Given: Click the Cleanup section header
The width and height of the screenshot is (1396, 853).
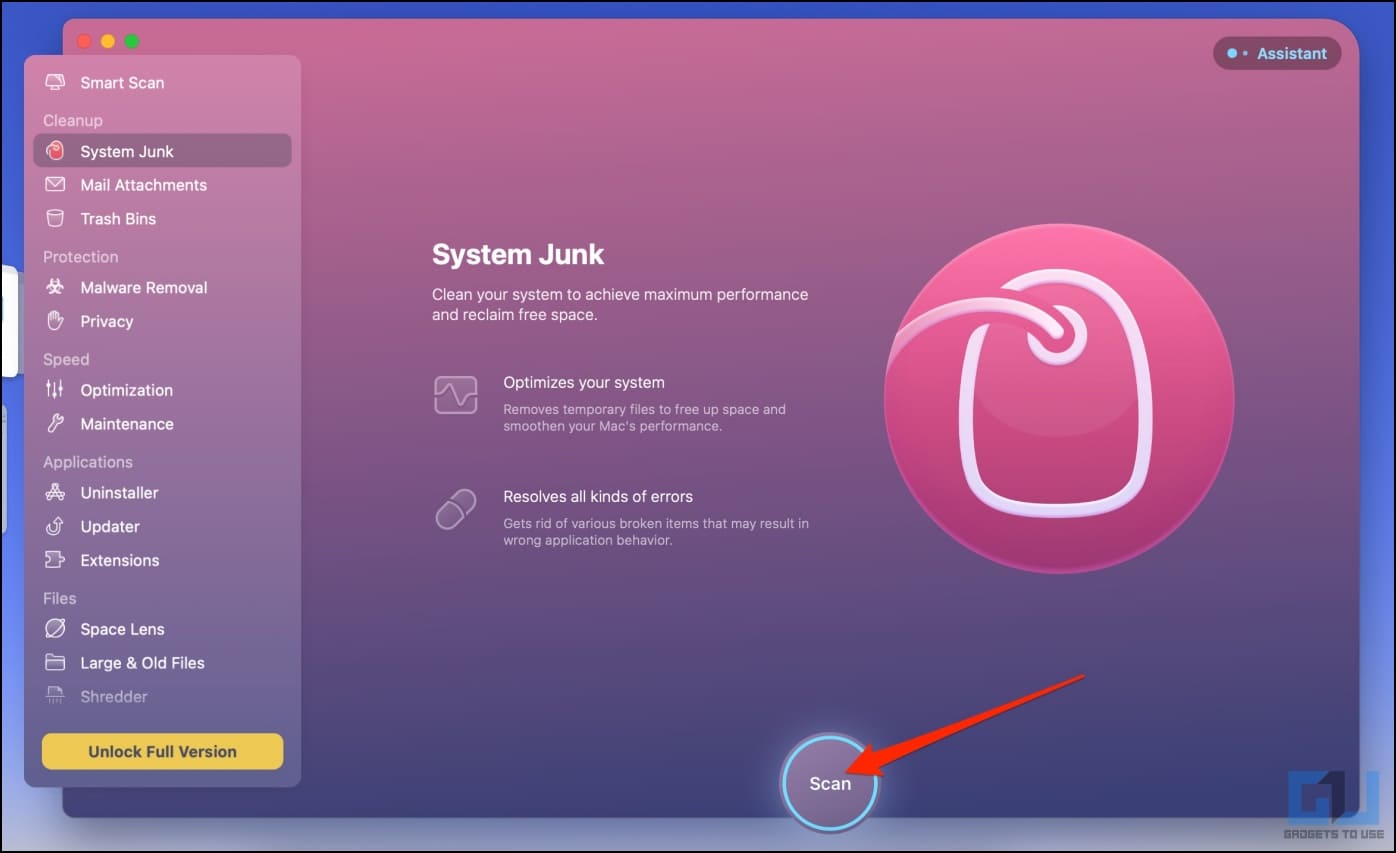Looking at the screenshot, I should [x=72, y=120].
